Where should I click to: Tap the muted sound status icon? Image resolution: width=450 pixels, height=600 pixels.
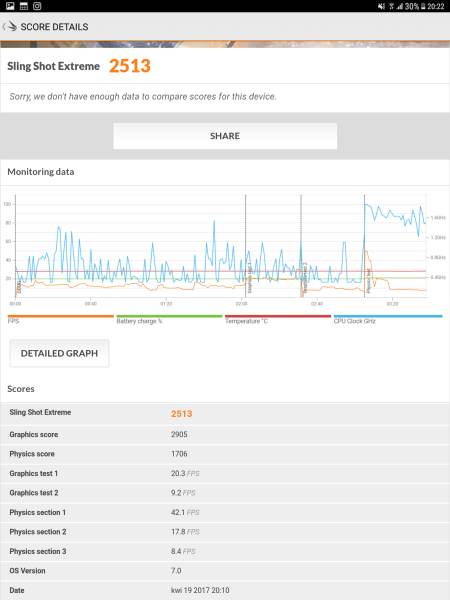point(382,6)
